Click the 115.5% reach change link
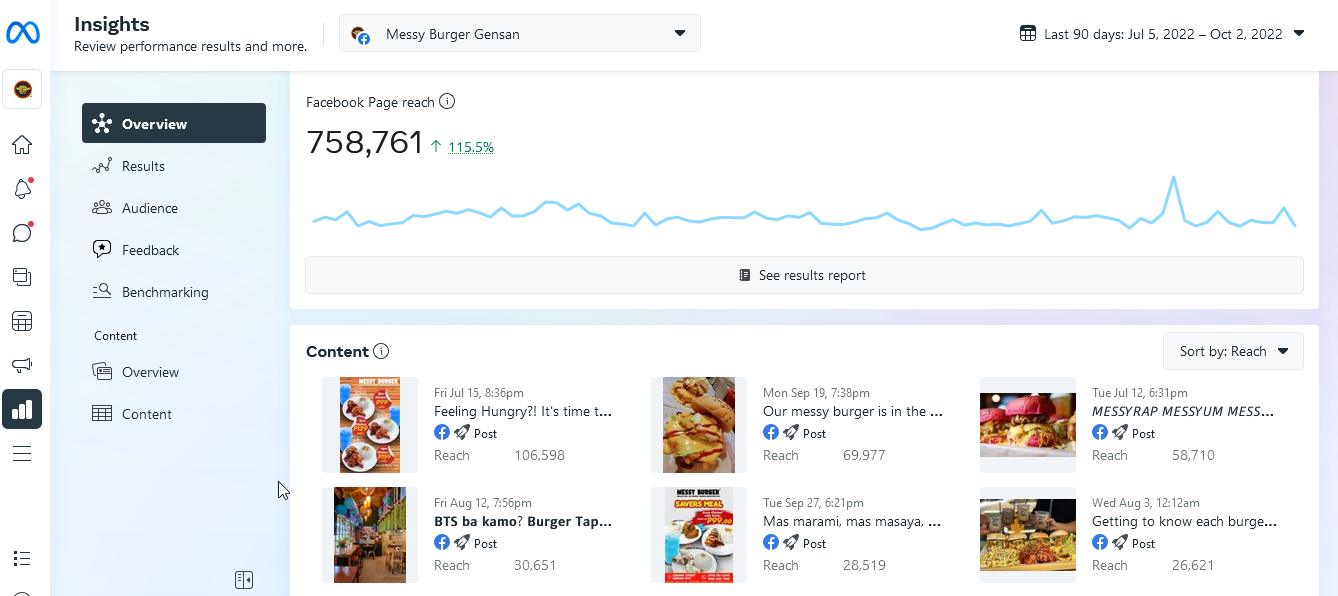This screenshot has height=596, width=1338. pos(471,147)
